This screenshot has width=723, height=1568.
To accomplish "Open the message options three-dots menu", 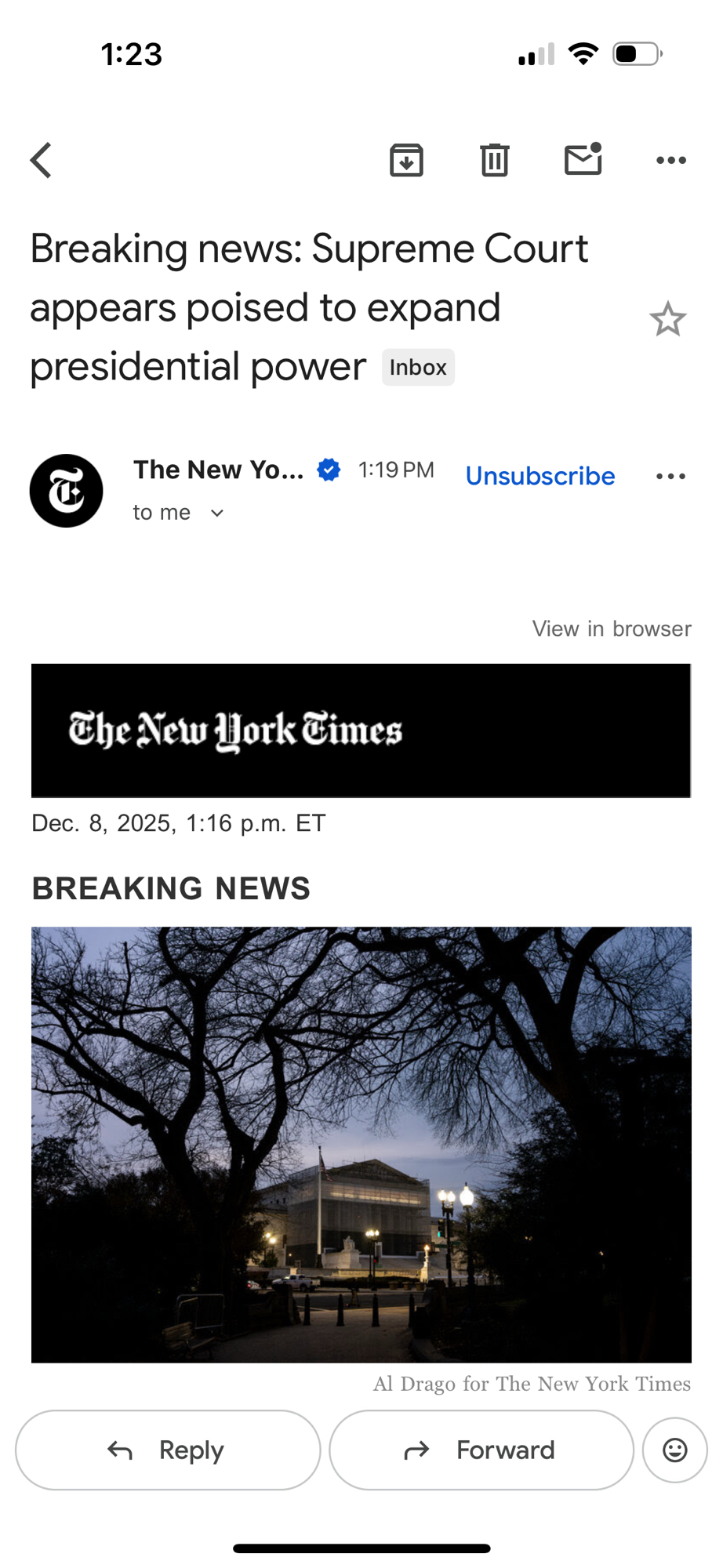I will pyautogui.click(x=671, y=476).
